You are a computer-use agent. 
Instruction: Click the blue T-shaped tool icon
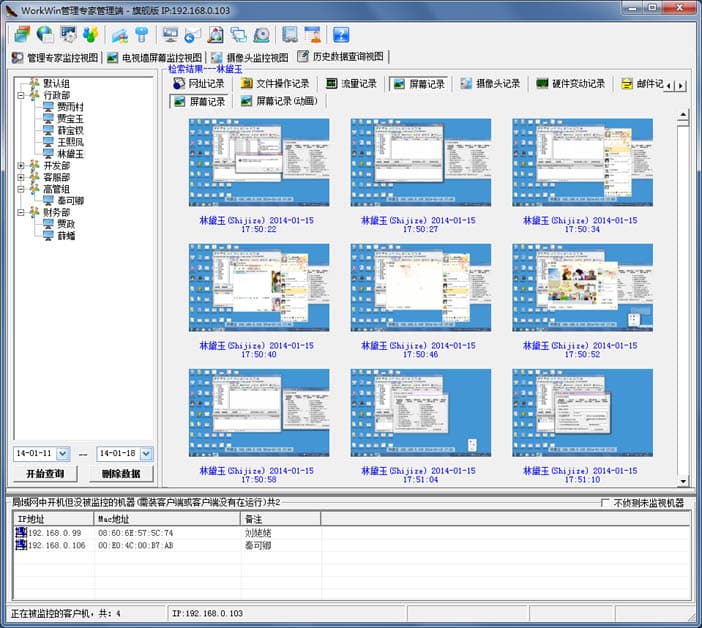(x=141, y=34)
